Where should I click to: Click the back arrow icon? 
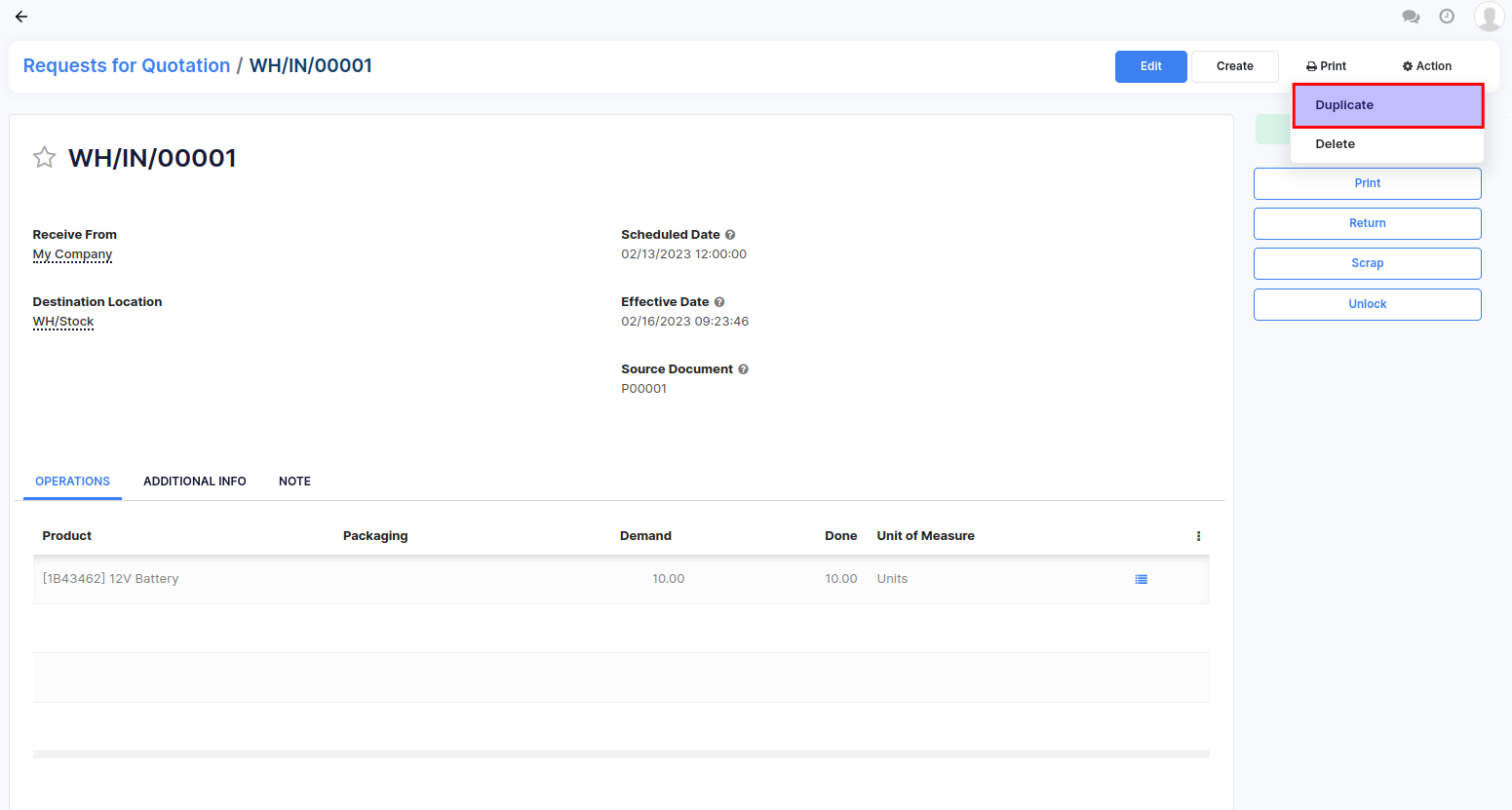(21, 17)
